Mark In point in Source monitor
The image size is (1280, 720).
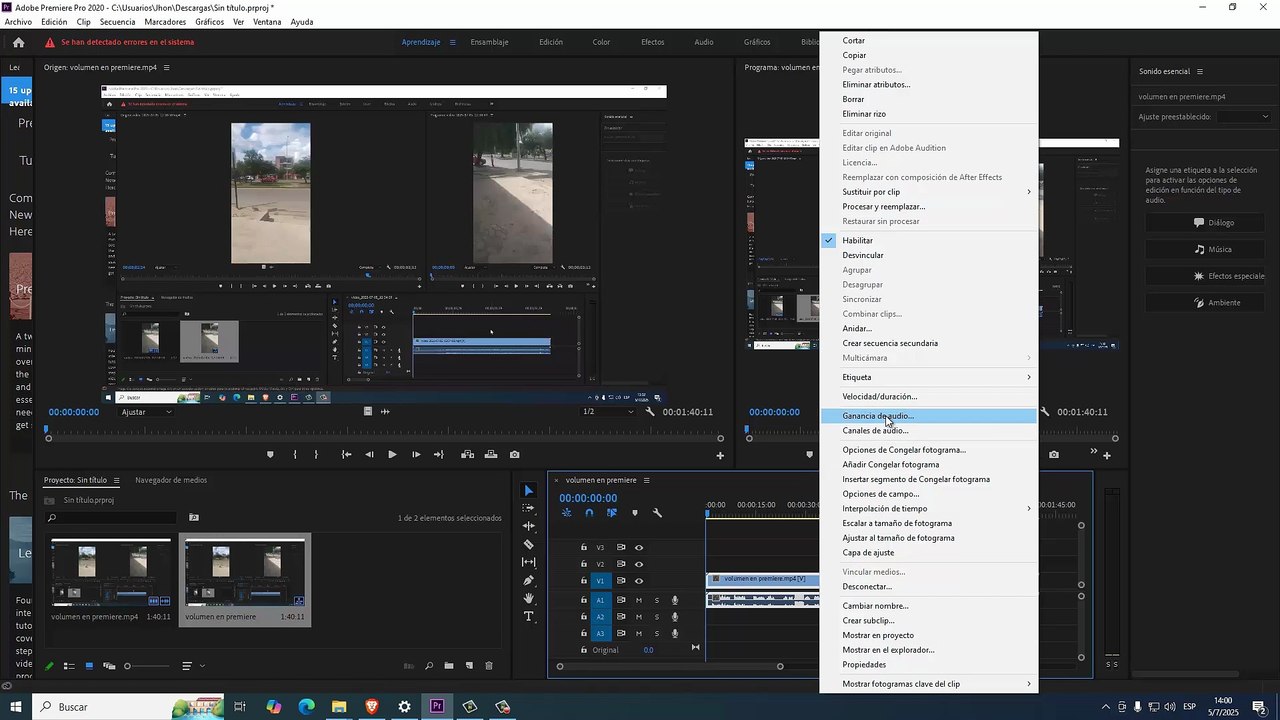pos(295,455)
